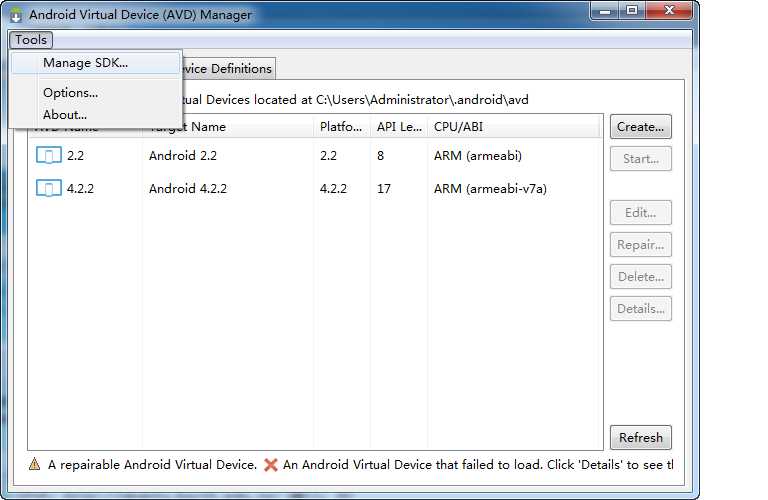This screenshot has height=500, width=768.
Task: Click ARM (armeabi) CPU cell
Action: click(x=478, y=156)
